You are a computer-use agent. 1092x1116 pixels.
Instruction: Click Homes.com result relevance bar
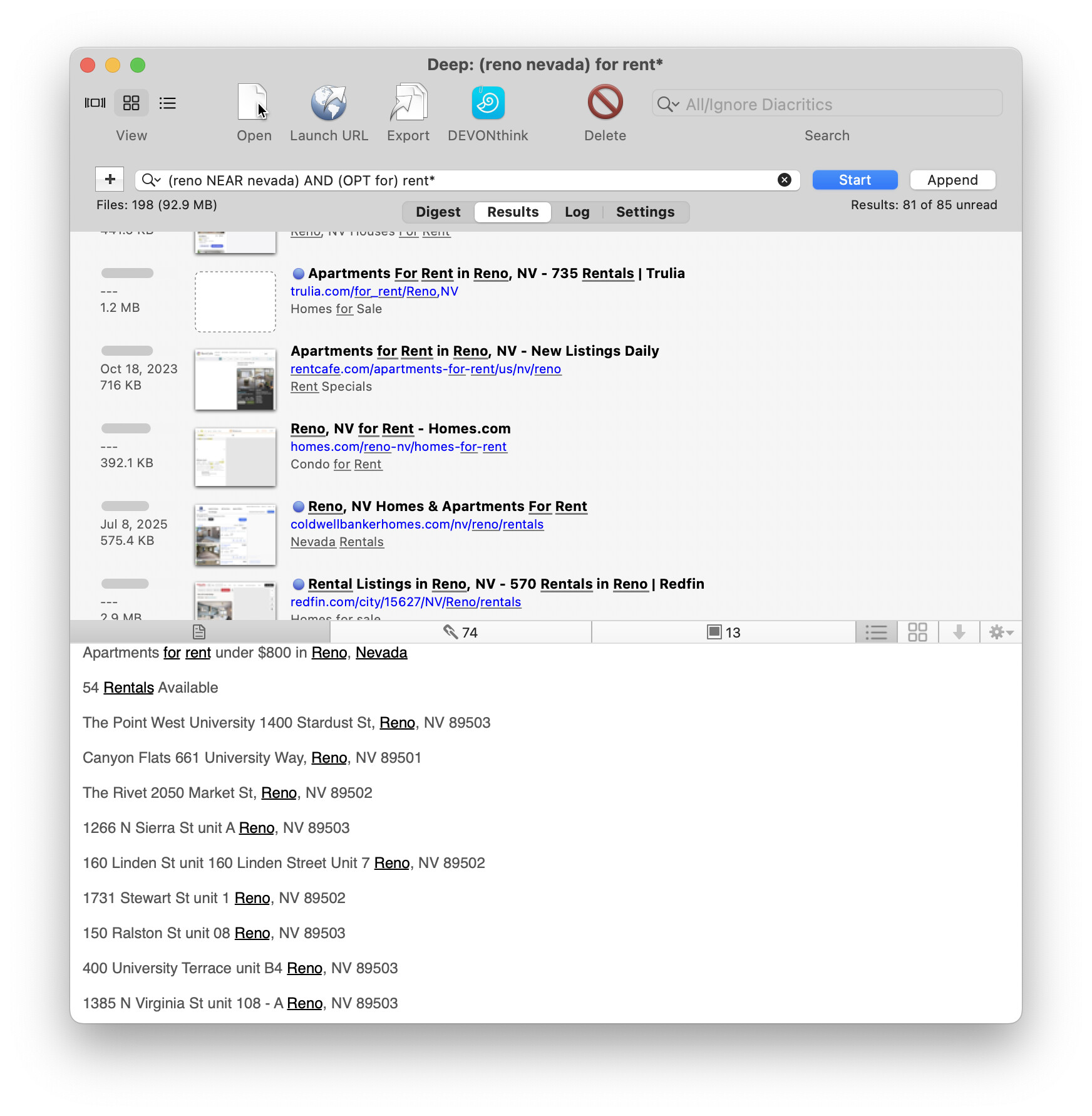pyautogui.click(x=126, y=428)
